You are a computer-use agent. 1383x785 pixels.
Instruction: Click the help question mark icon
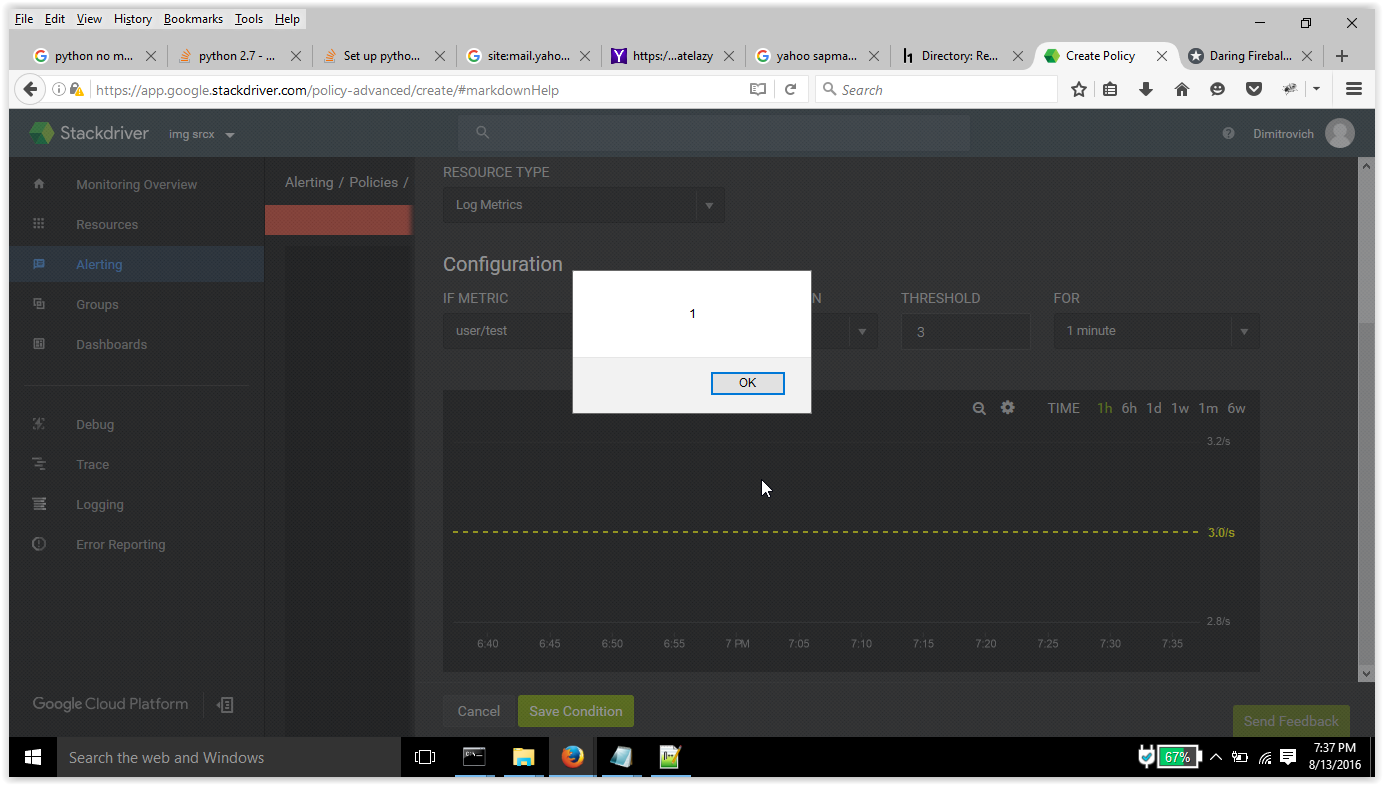pyautogui.click(x=1228, y=134)
